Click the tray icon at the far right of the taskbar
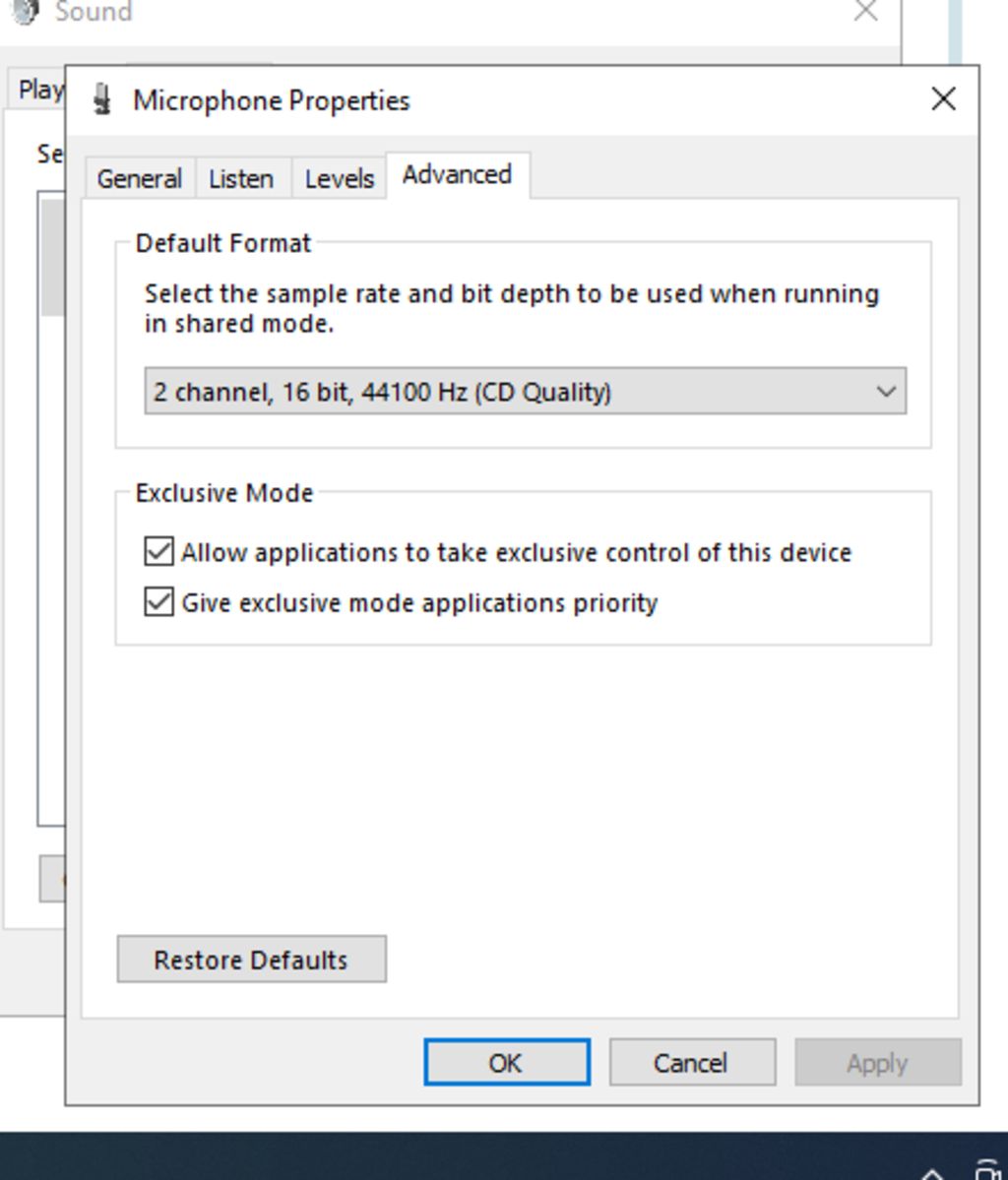Screen dimensions: 1008x1180 pos(988,1170)
